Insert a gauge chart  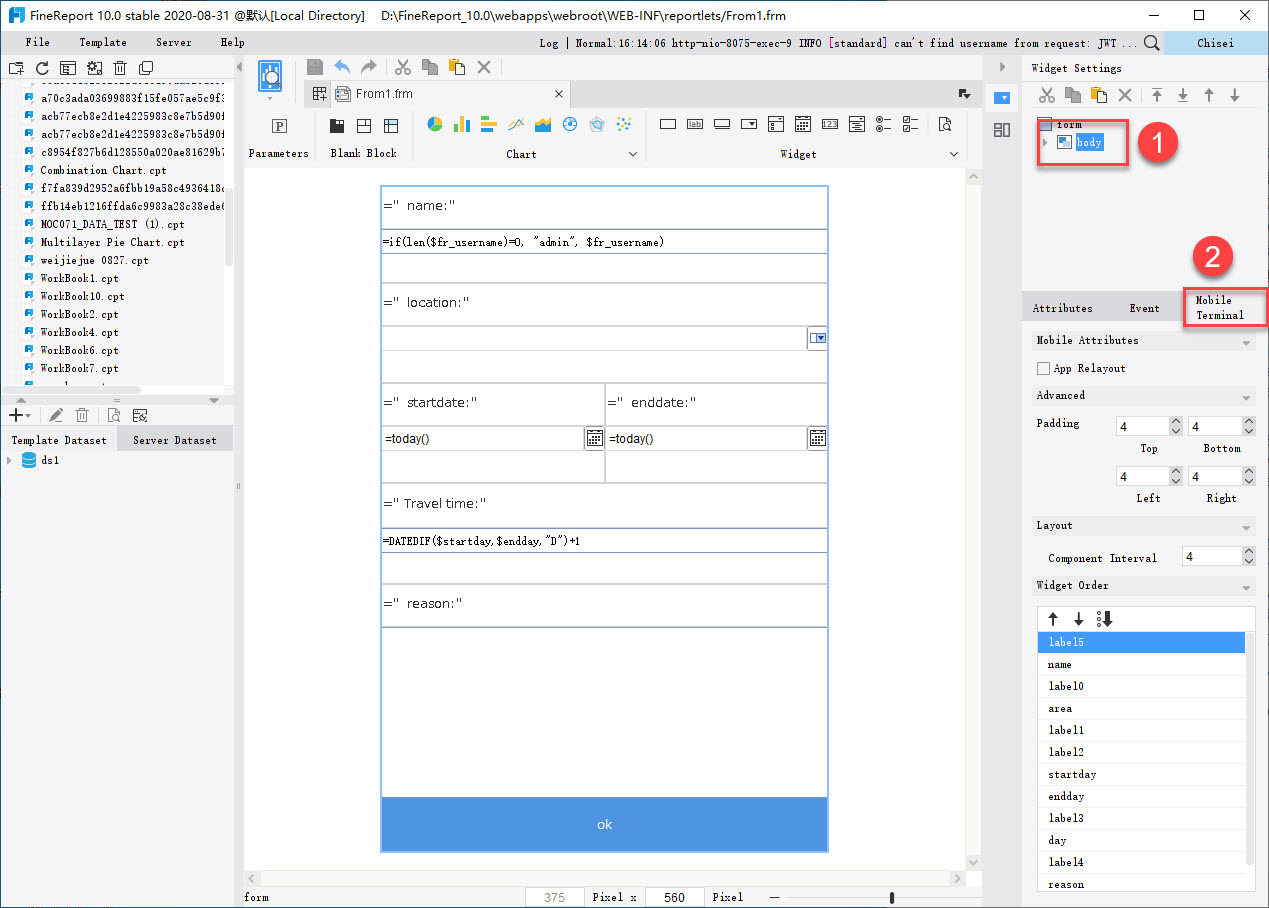pyautogui.click(x=570, y=124)
